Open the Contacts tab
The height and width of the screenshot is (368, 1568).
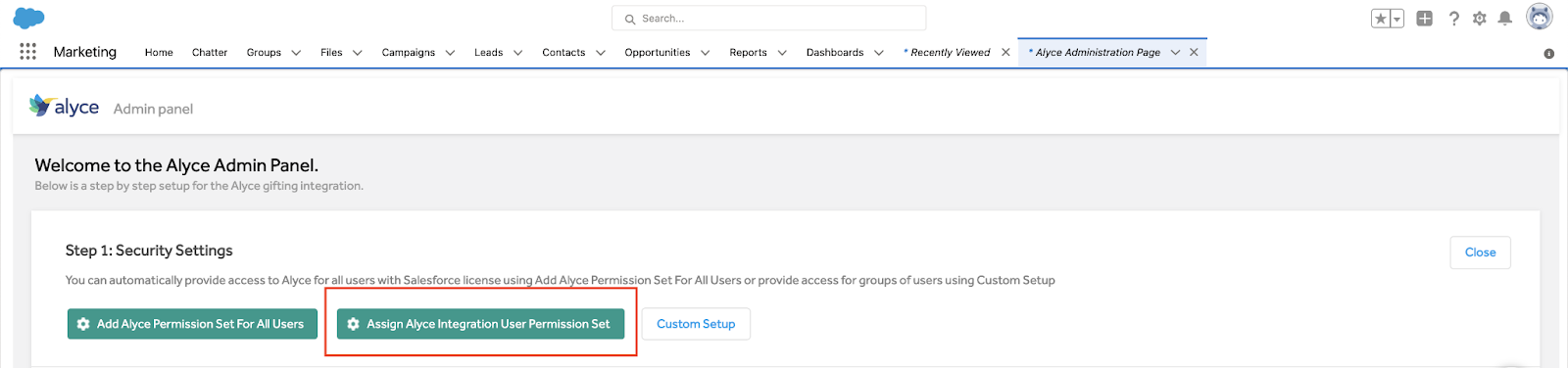563,53
